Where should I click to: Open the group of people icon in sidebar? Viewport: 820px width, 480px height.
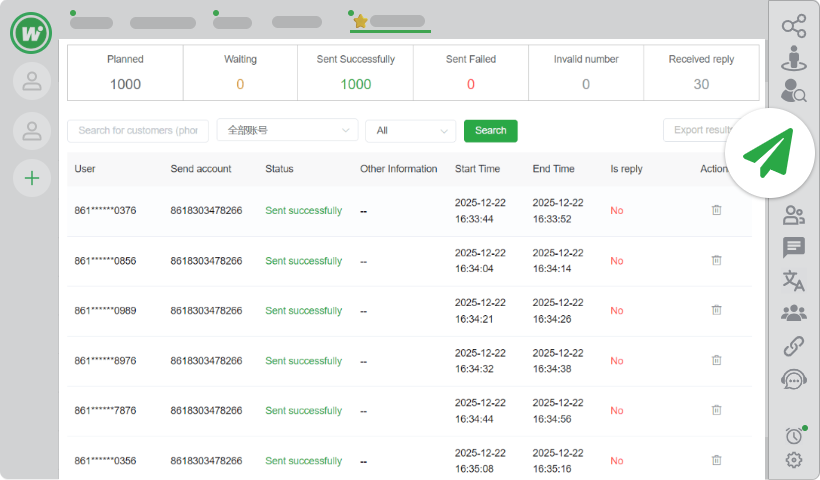[793, 313]
